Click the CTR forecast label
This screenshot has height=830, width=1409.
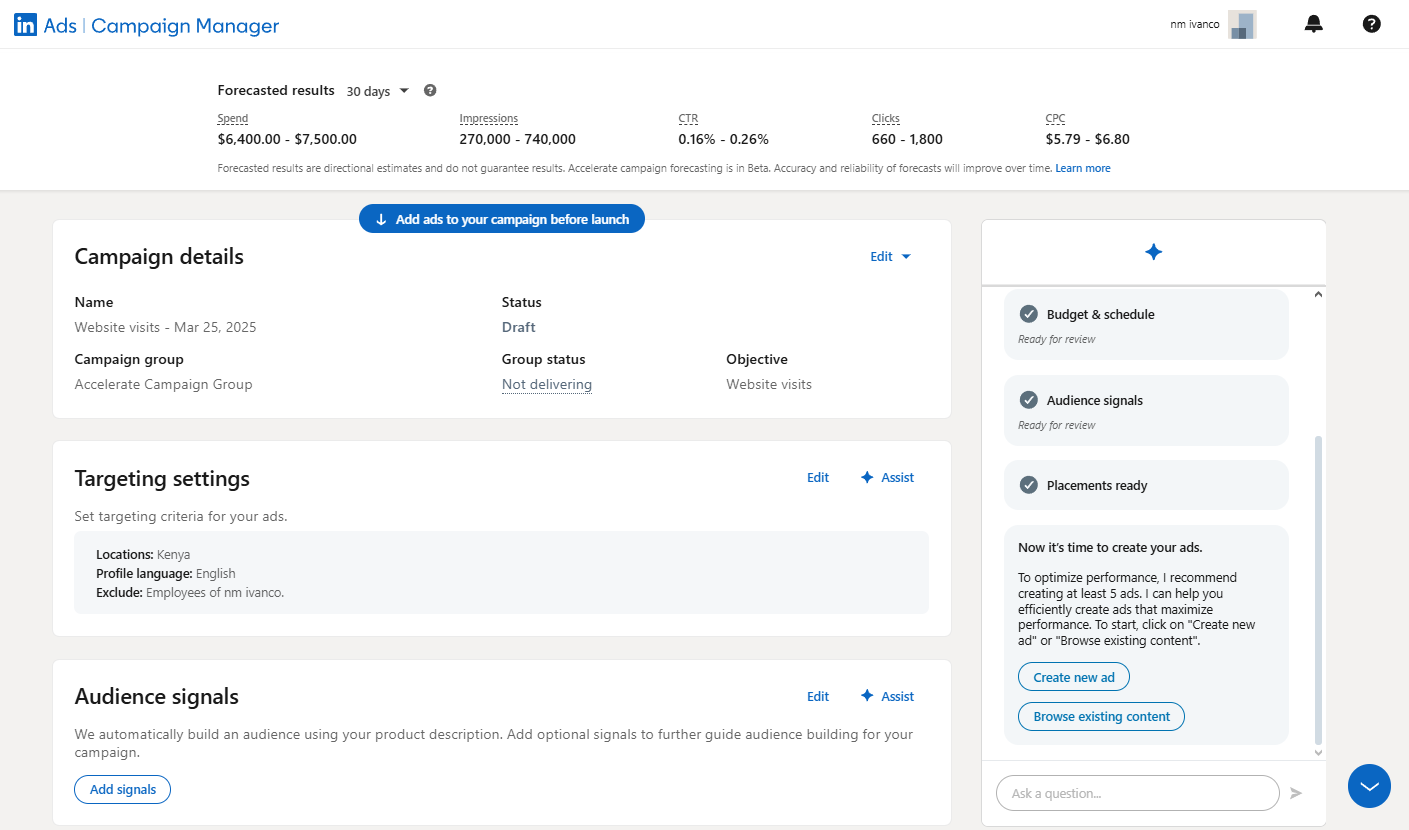(688, 118)
